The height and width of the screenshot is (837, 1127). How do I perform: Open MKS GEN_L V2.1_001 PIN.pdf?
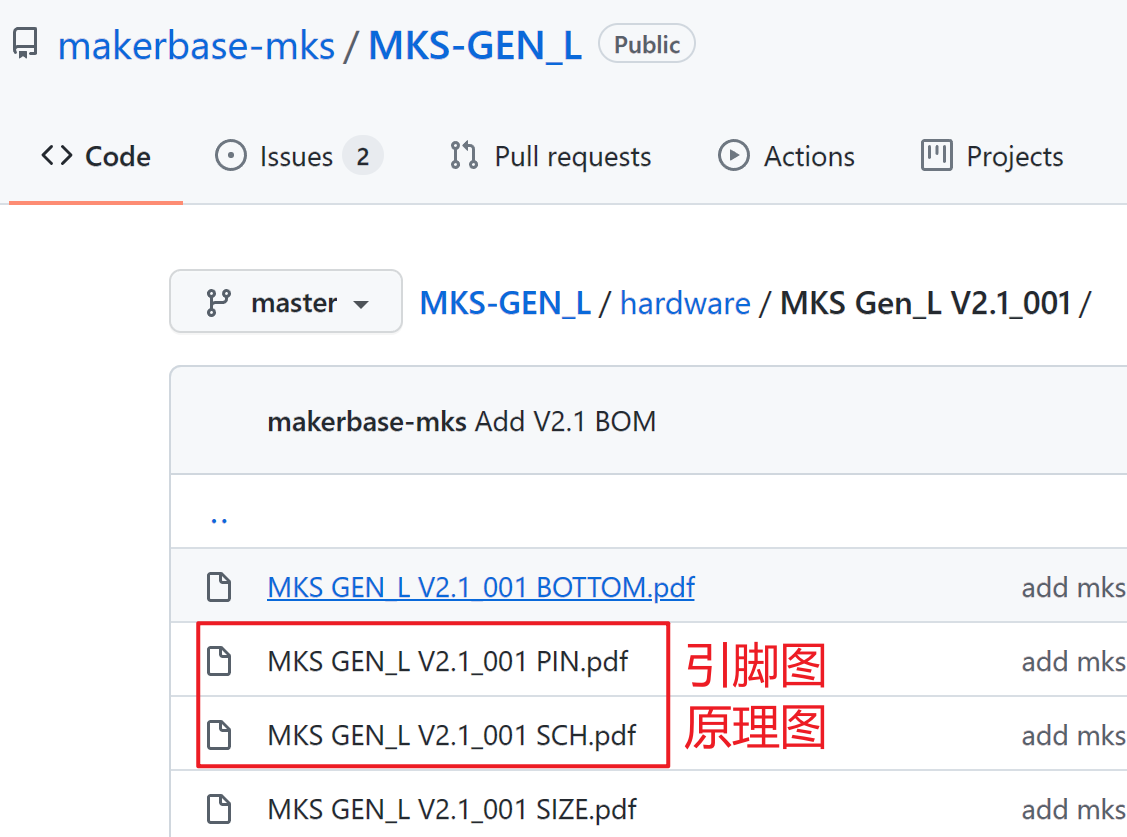[x=448, y=662]
